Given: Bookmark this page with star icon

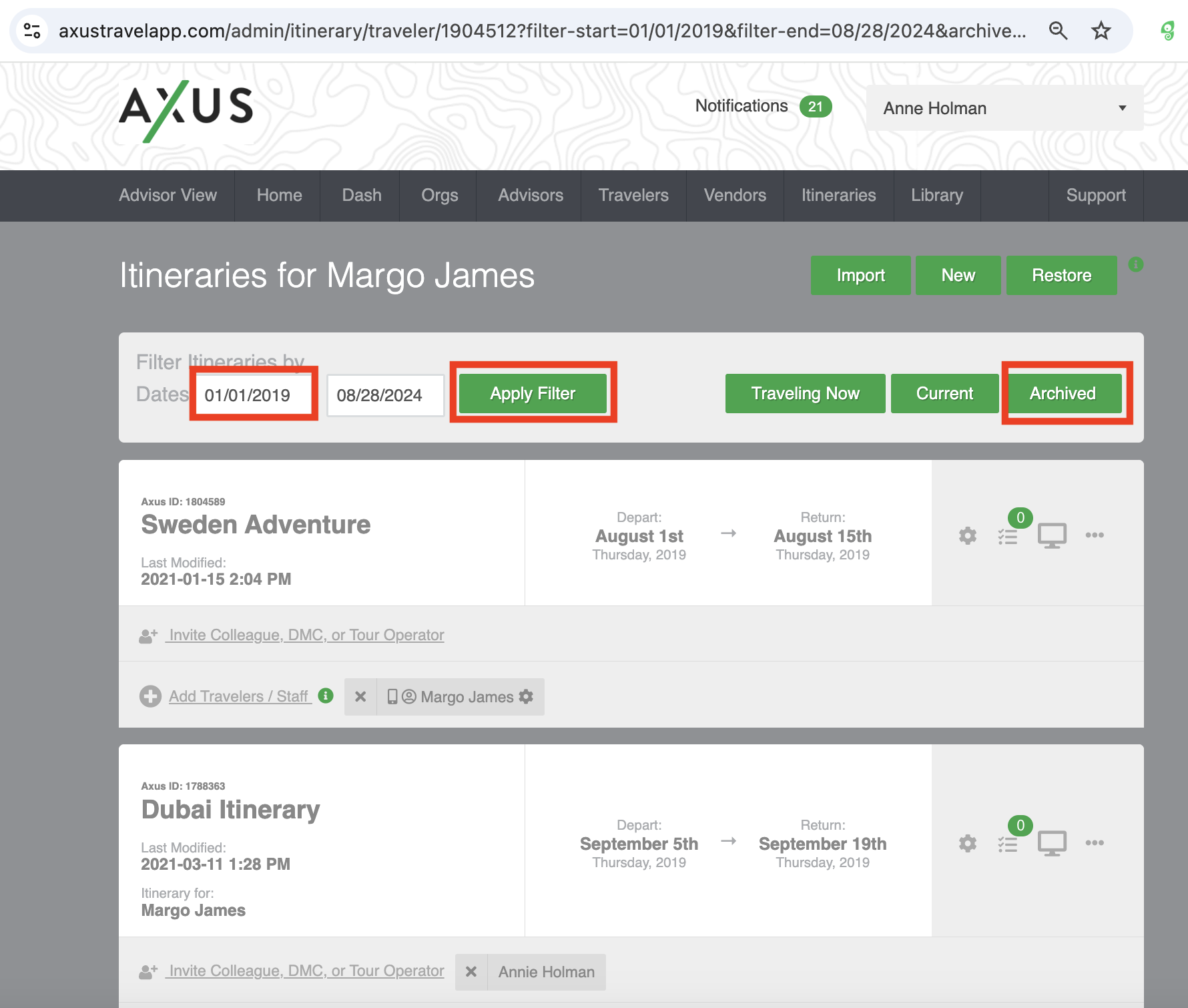Looking at the screenshot, I should point(1101,31).
